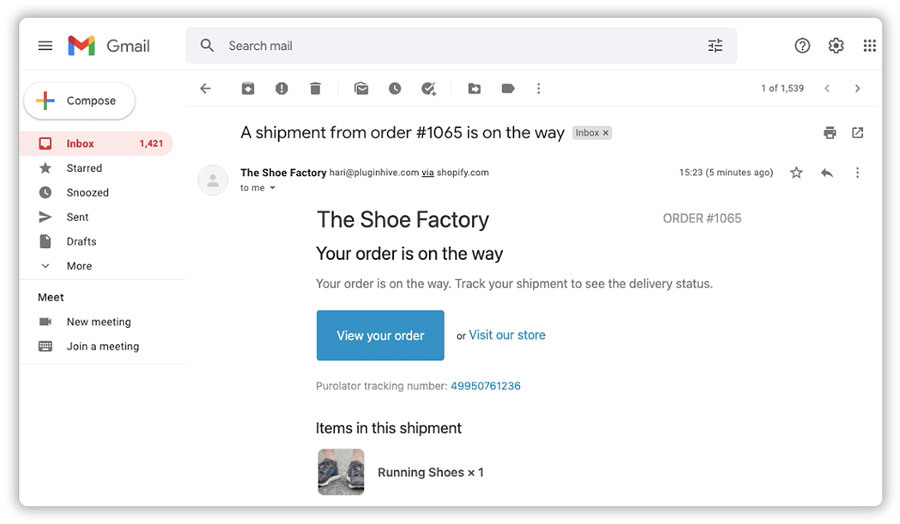The image size is (900, 524).
Task: Delete this email with trash icon
Action: tap(315, 88)
